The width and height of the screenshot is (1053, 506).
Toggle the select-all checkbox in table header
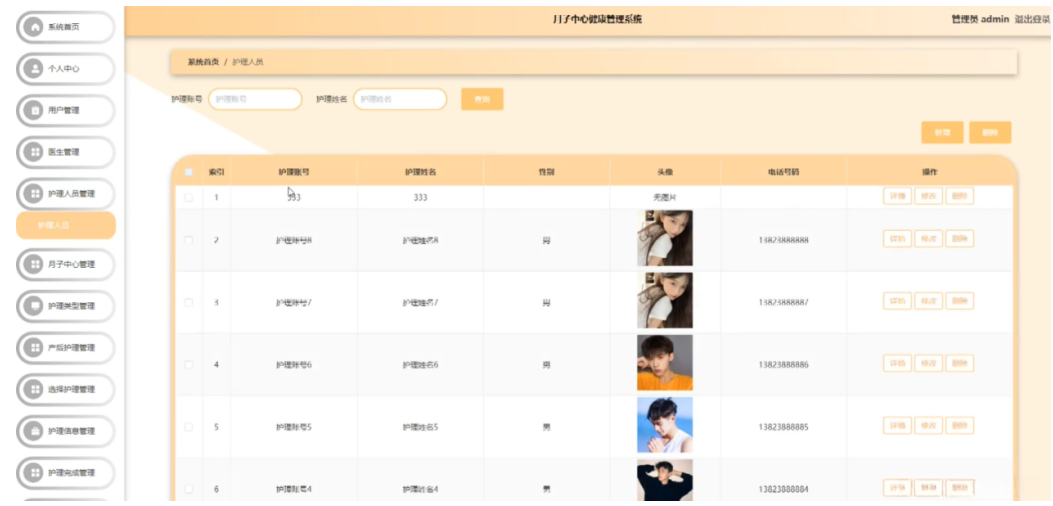click(189, 172)
